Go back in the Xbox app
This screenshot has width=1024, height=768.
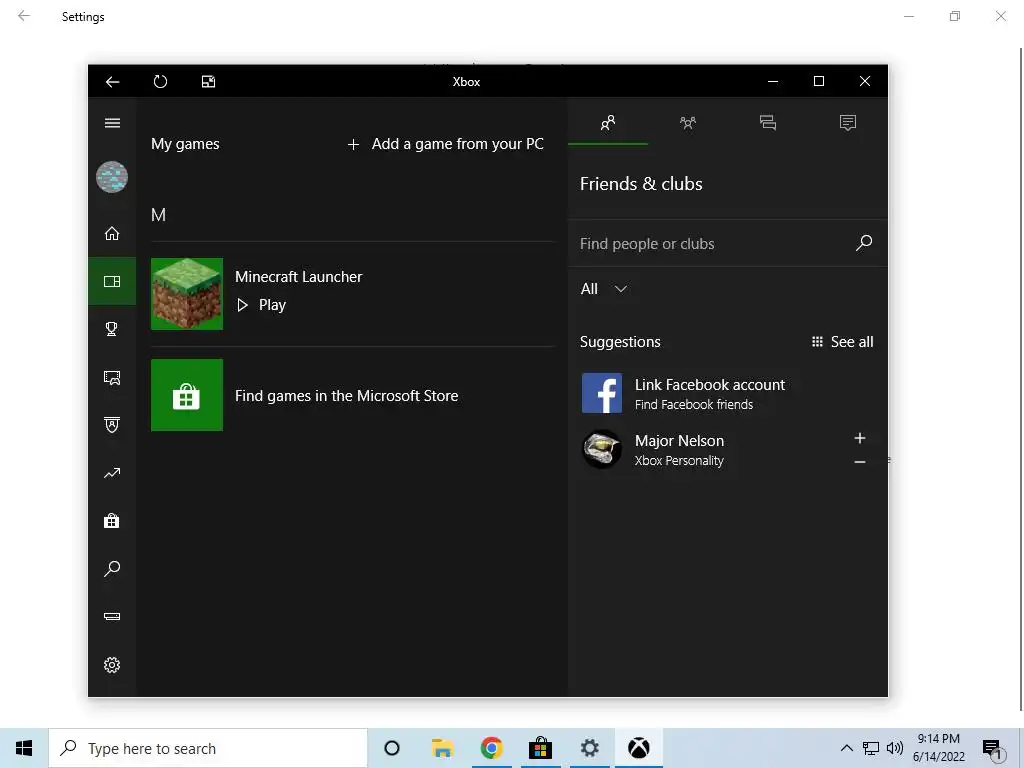point(112,82)
